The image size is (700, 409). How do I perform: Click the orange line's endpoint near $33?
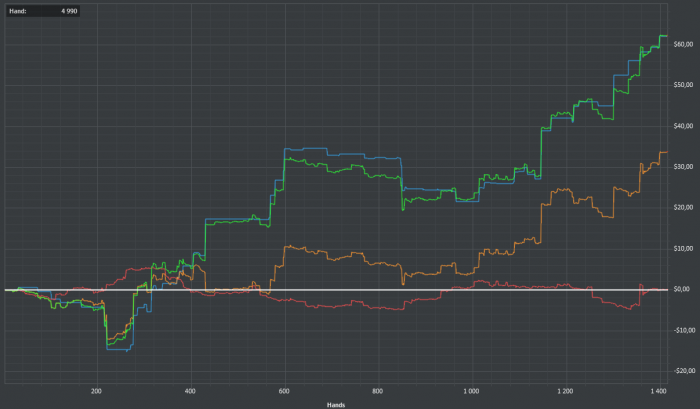pyautogui.click(x=666, y=152)
